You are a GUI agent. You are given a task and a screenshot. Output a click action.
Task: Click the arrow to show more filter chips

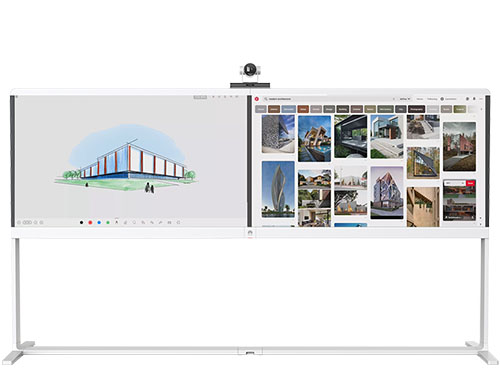pos(481,109)
